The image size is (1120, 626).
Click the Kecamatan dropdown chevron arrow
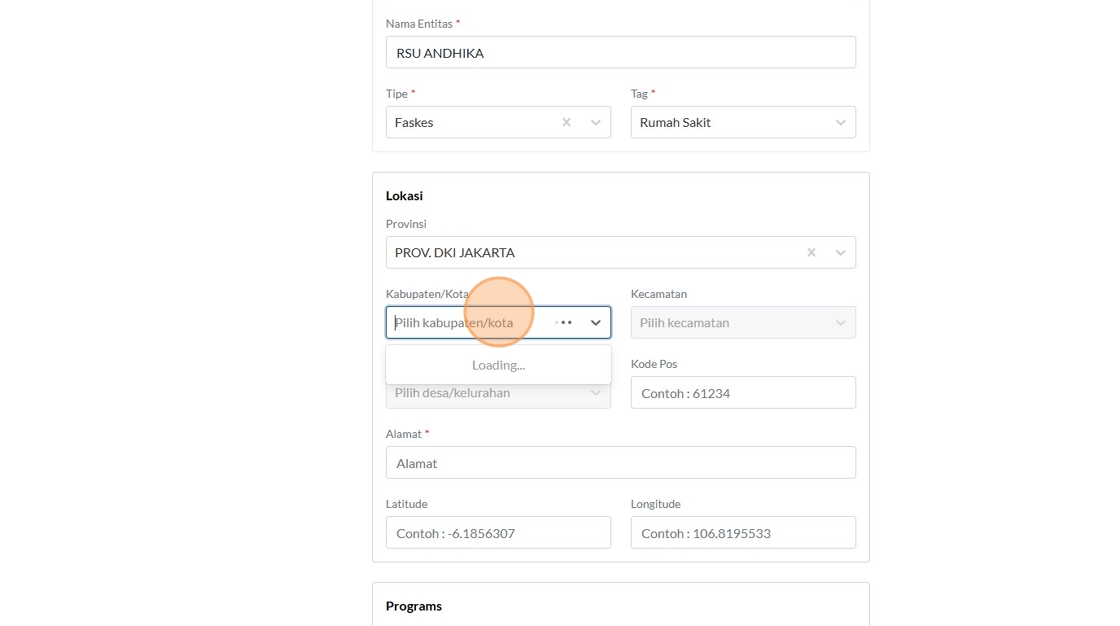841,322
